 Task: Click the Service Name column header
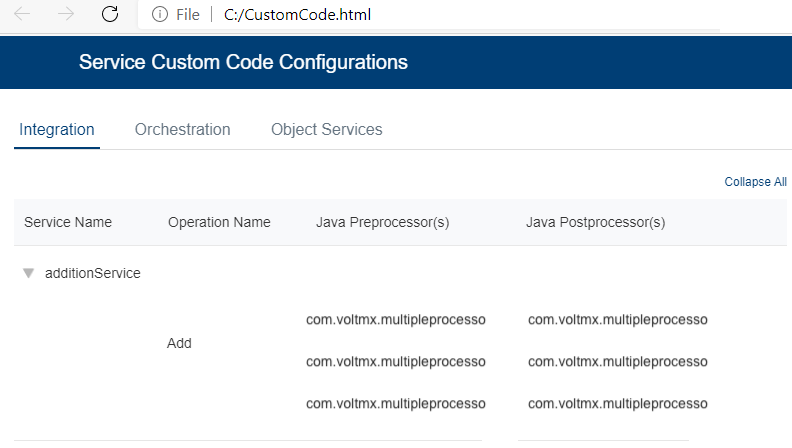(x=68, y=222)
